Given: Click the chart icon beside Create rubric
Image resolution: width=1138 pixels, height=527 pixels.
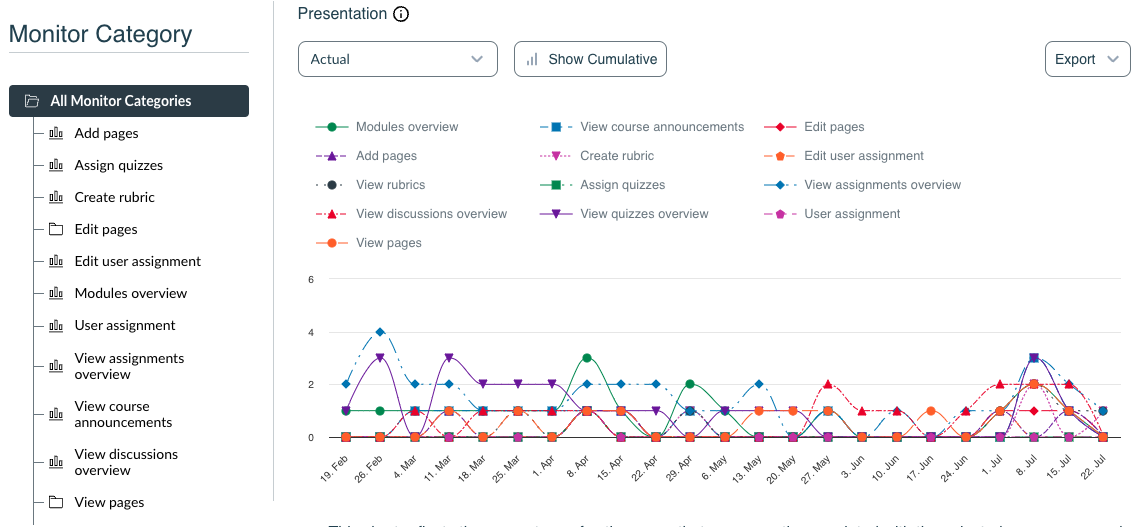Looking at the screenshot, I should pyautogui.click(x=56, y=197).
